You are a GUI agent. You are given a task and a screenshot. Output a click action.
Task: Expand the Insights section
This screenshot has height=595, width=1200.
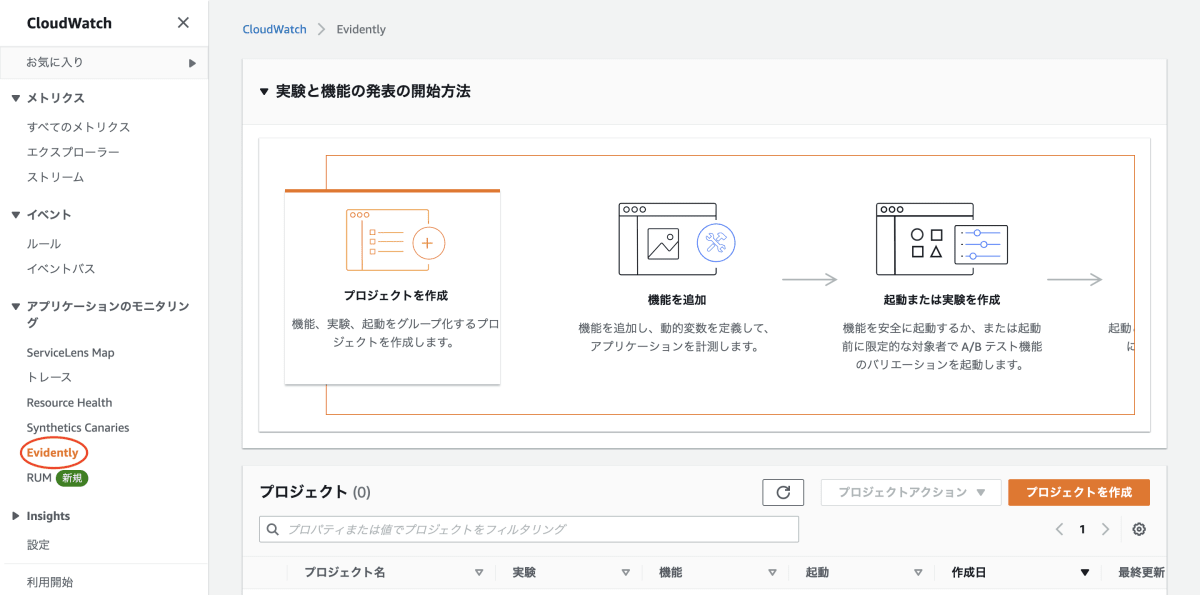[x=16, y=516]
